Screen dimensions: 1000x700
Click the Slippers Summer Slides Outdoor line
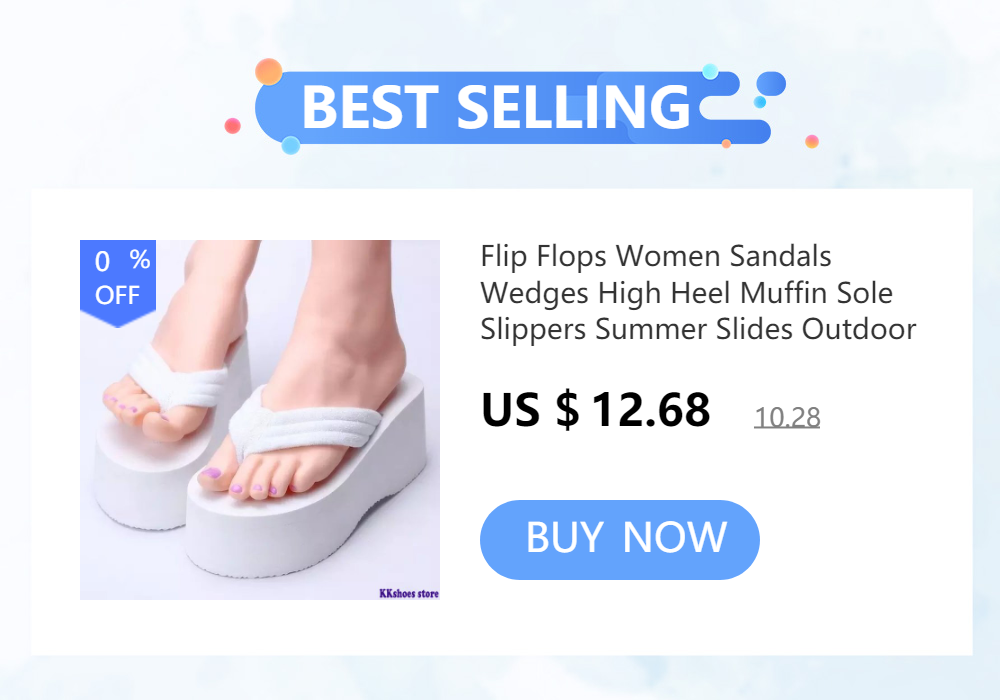[x=698, y=330]
